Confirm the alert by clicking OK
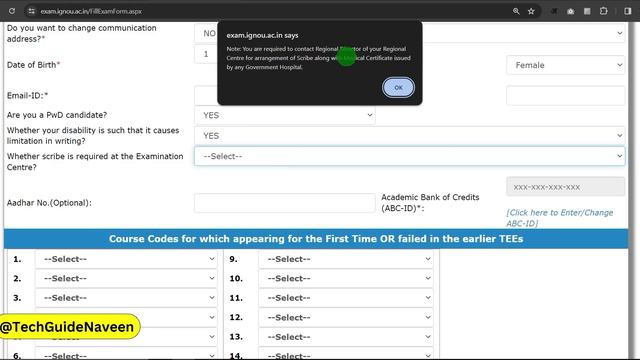This screenshot has height=360, width=640. (398, 87)
